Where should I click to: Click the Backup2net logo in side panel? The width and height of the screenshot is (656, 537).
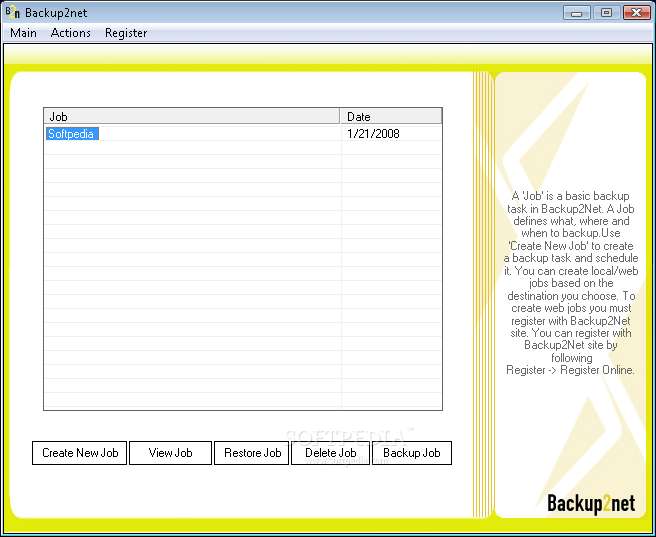(x=591, y=503)
